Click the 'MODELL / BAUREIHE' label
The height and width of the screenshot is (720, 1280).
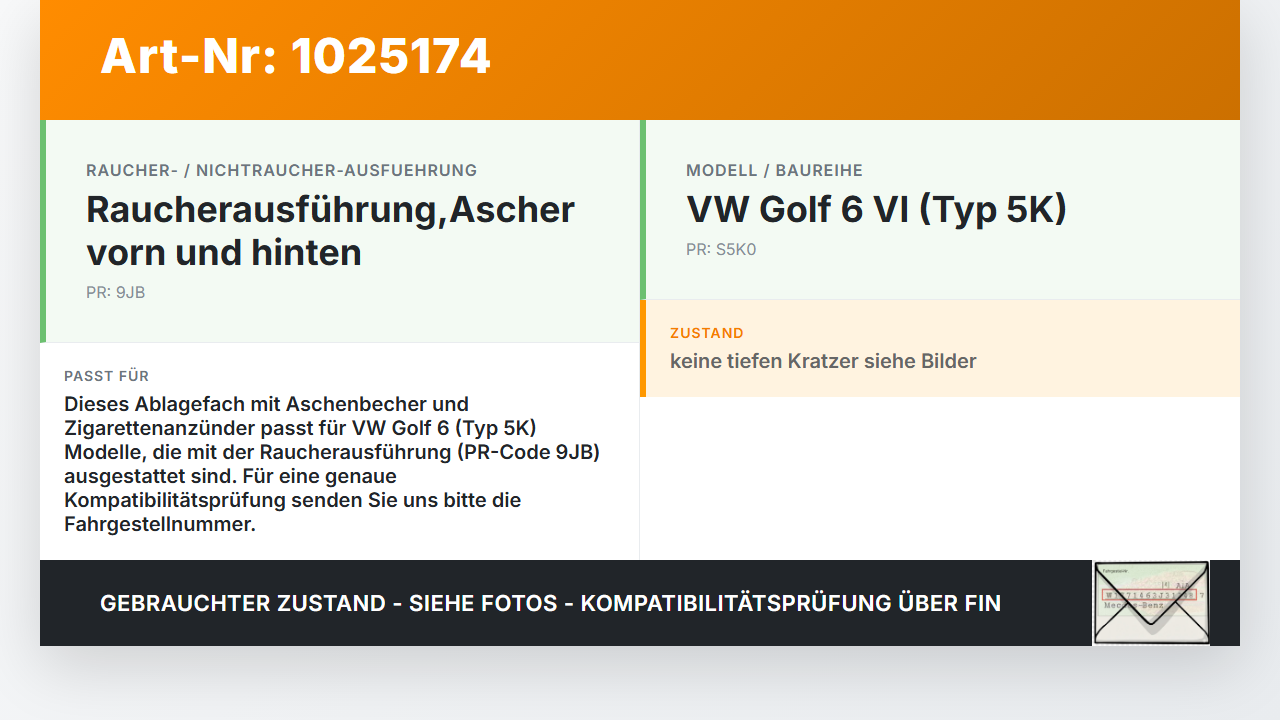[x=774, y=170]
